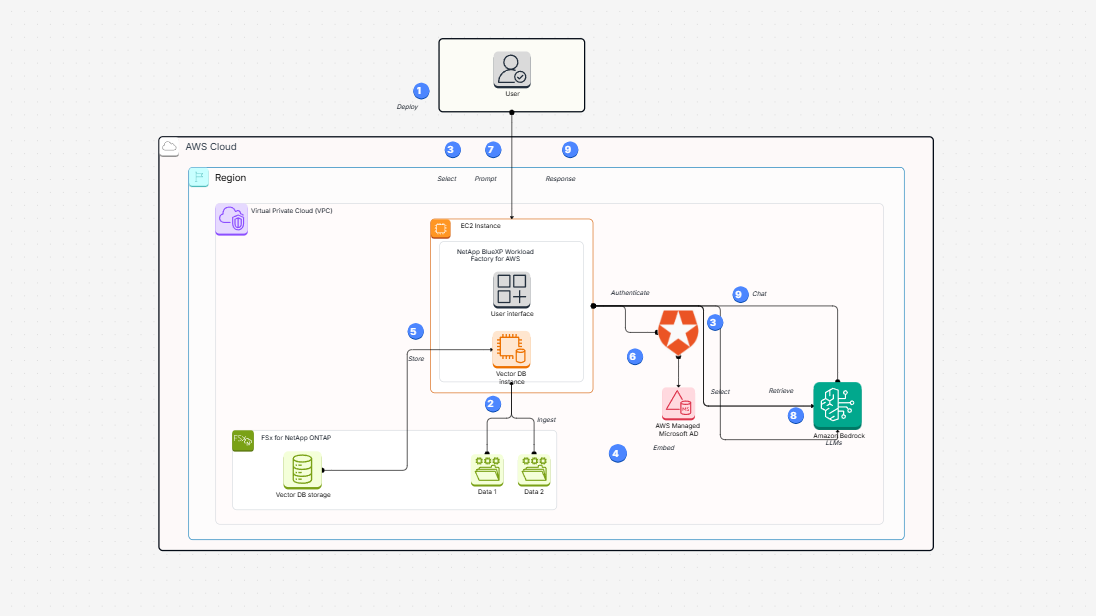Select the step 3 badge beside the star shield
Image resolution: width=1096 pixels, height=616 pixels.
pyautogui.click(x=714, y=322)
